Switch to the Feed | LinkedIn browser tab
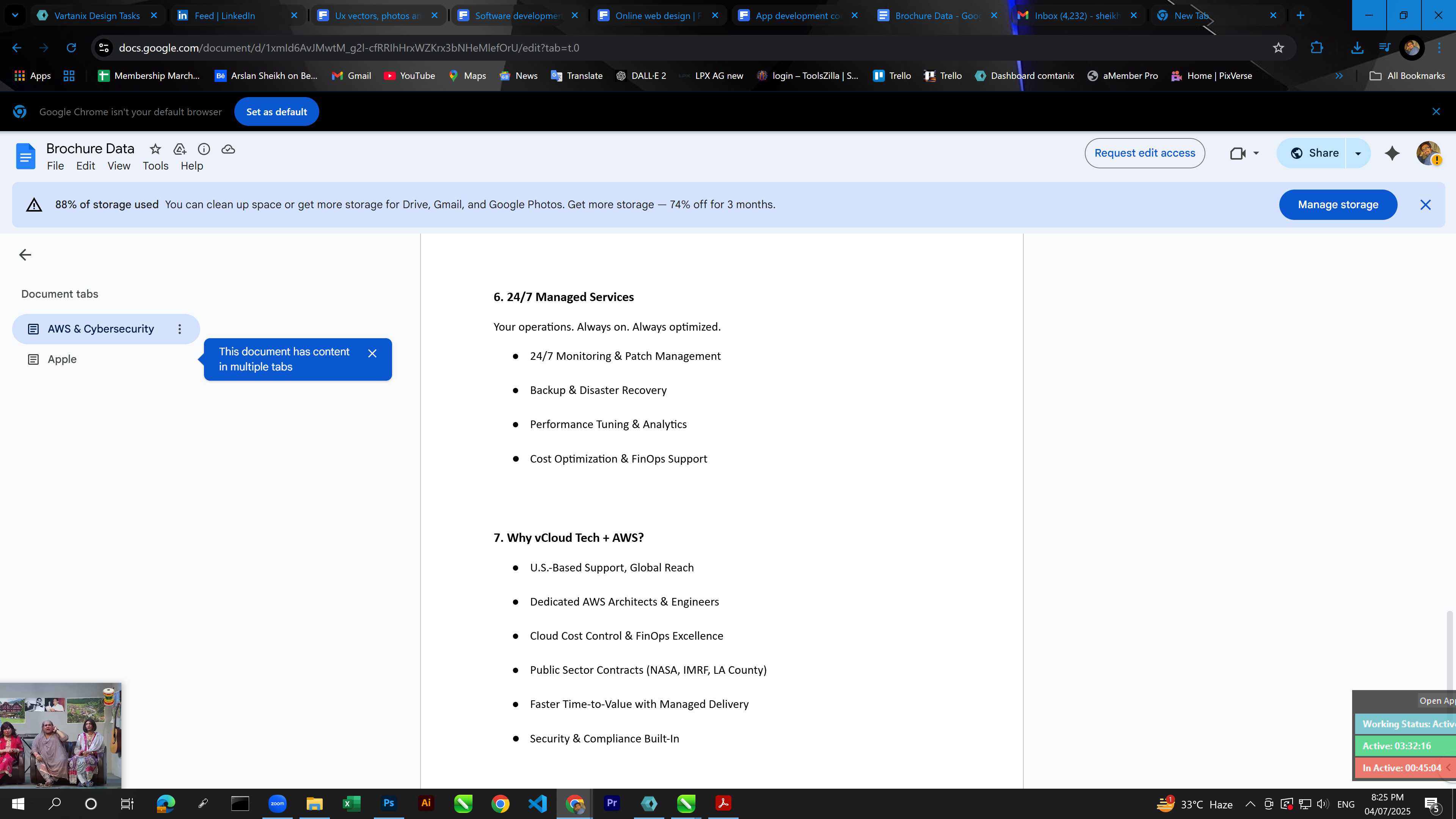 pos(225,15)
